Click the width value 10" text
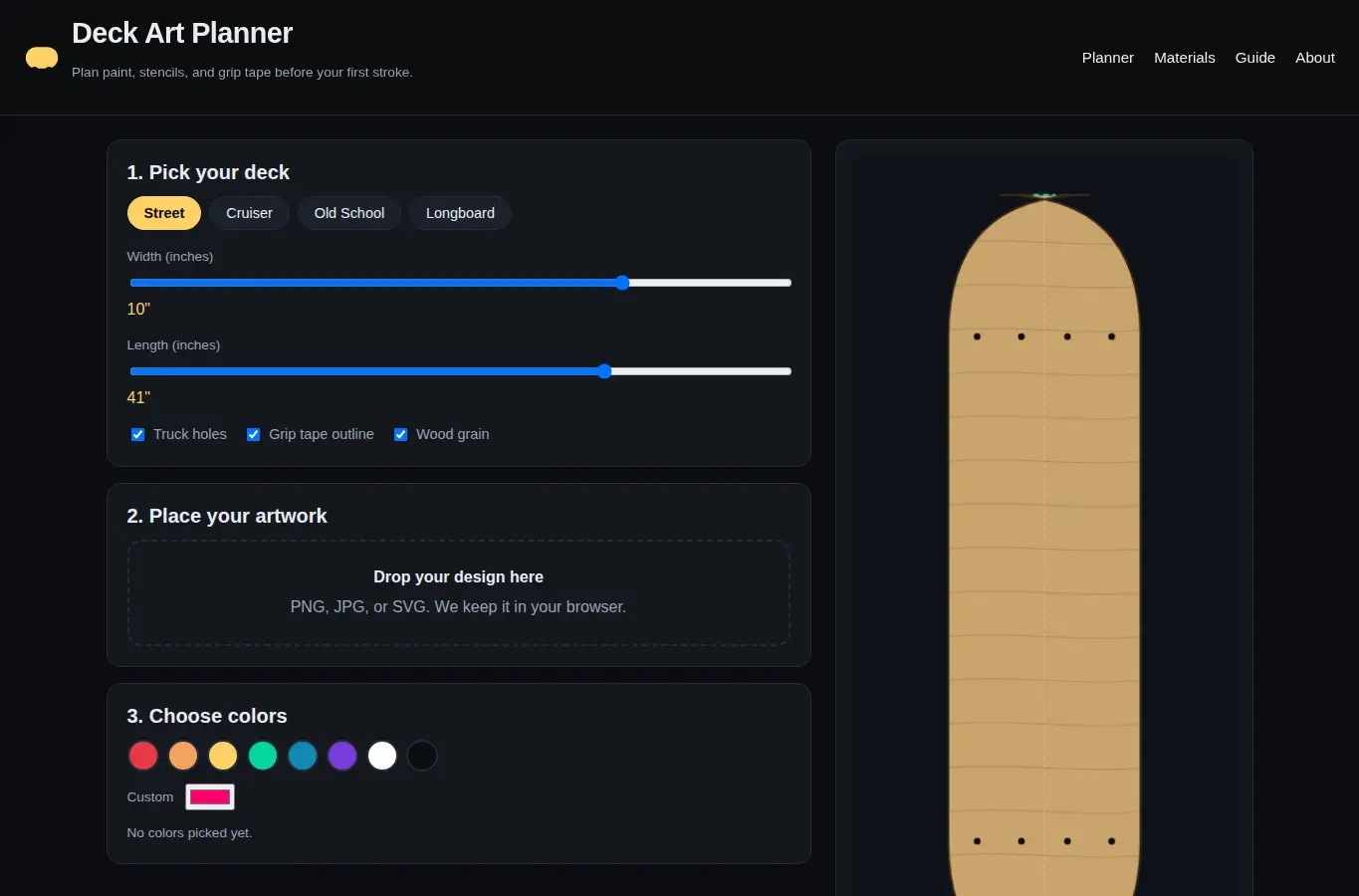 tap(138, 309)
